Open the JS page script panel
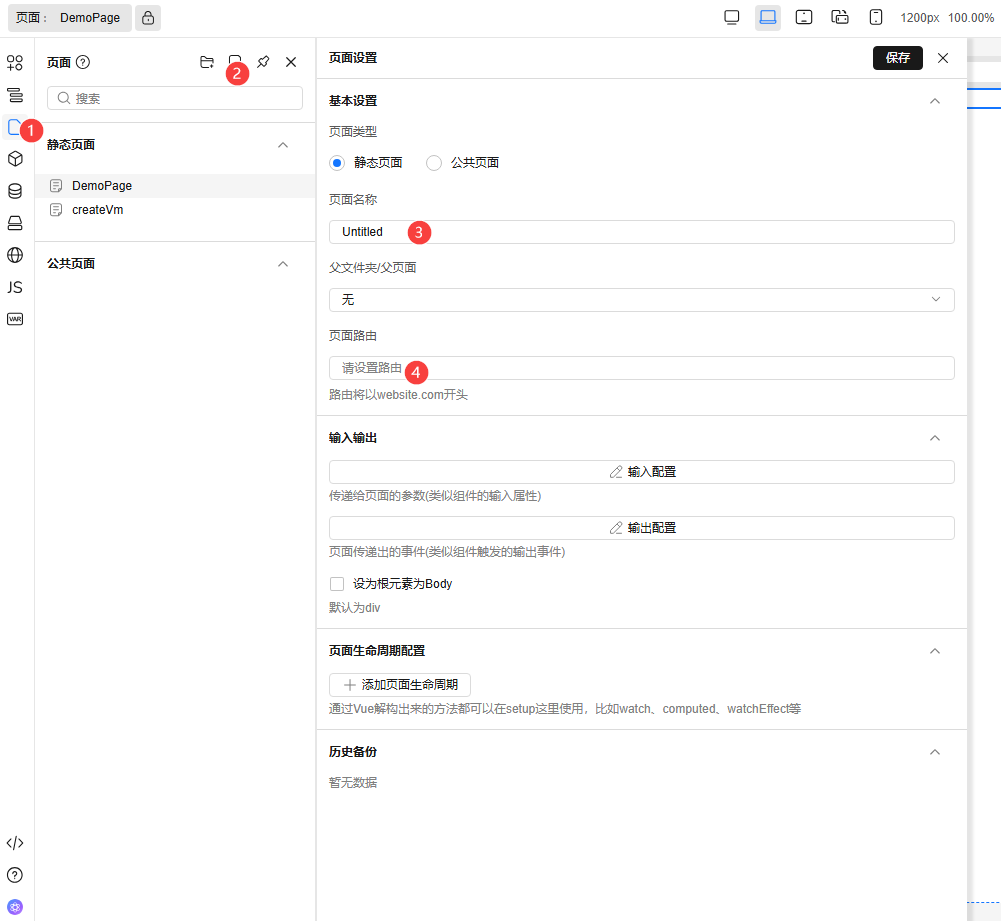The height and width of the screenshot is (921, 1001). [x=15, y=287]
